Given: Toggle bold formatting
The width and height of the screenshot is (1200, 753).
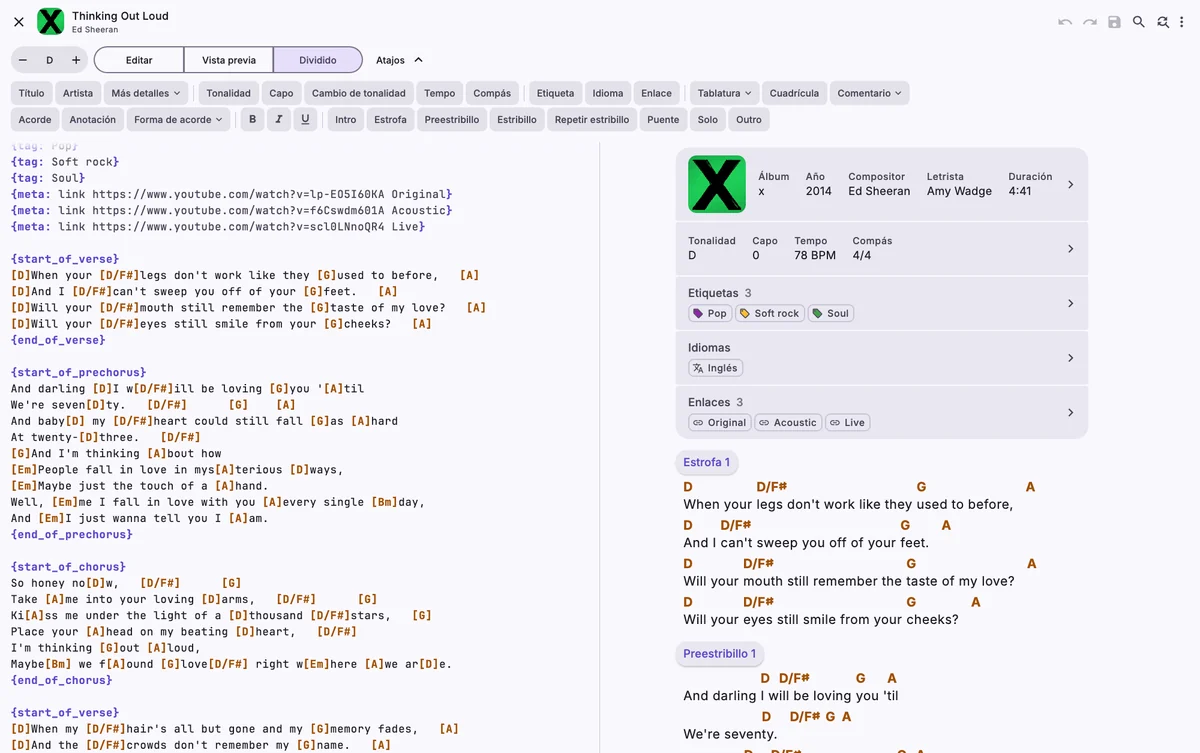Looking at the screenshot, I should point(252,119).
